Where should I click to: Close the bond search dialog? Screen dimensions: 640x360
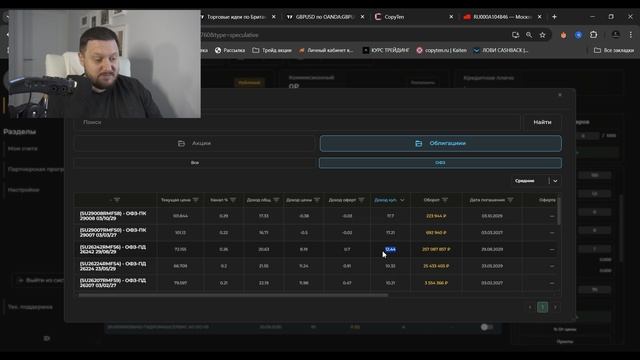point(560,95)
